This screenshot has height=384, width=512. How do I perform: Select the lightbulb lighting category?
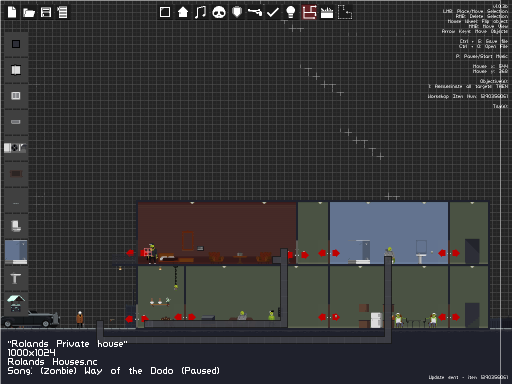click(x=291, y=12)
